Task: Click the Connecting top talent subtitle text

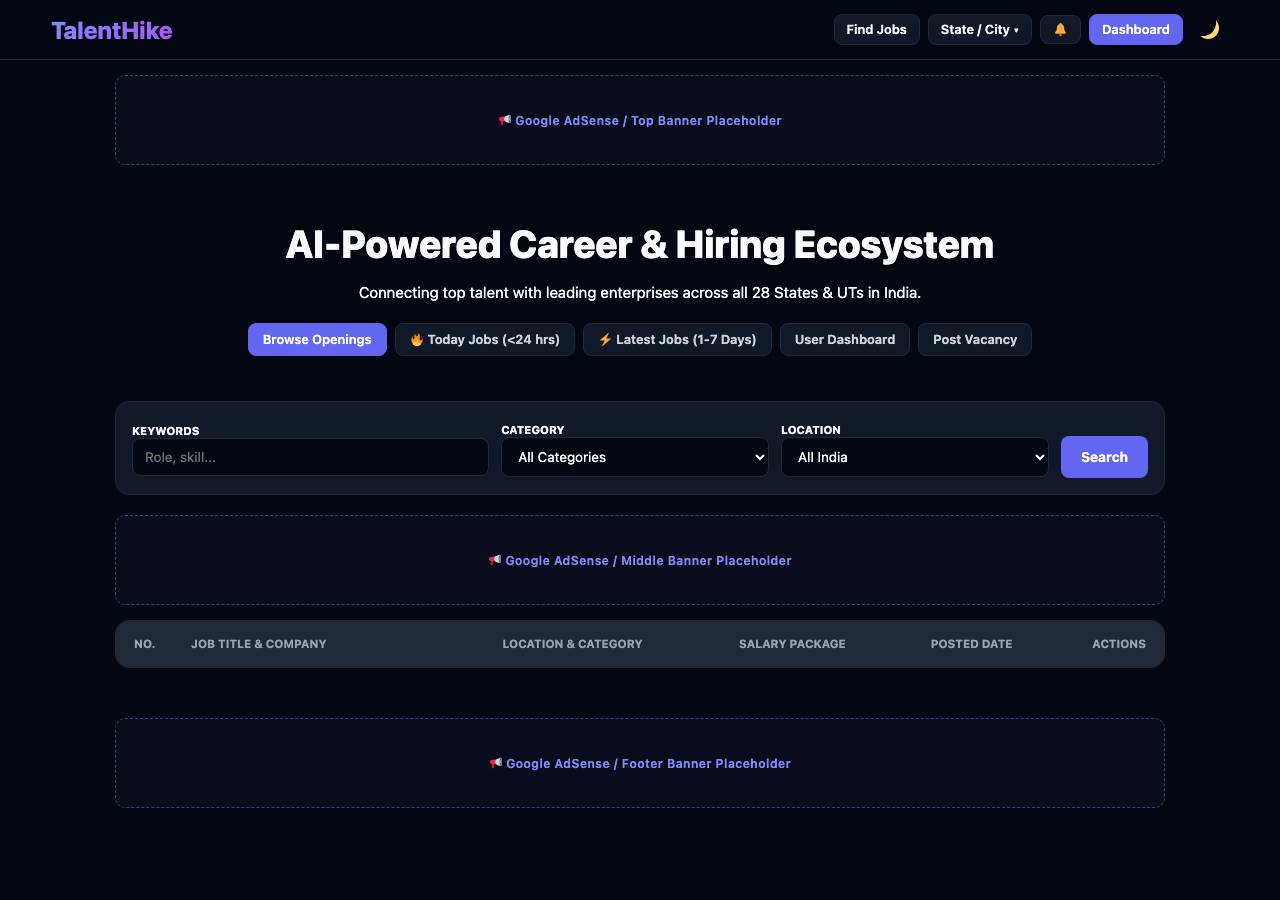Action: pyautogui.click(x=640, y=293)
